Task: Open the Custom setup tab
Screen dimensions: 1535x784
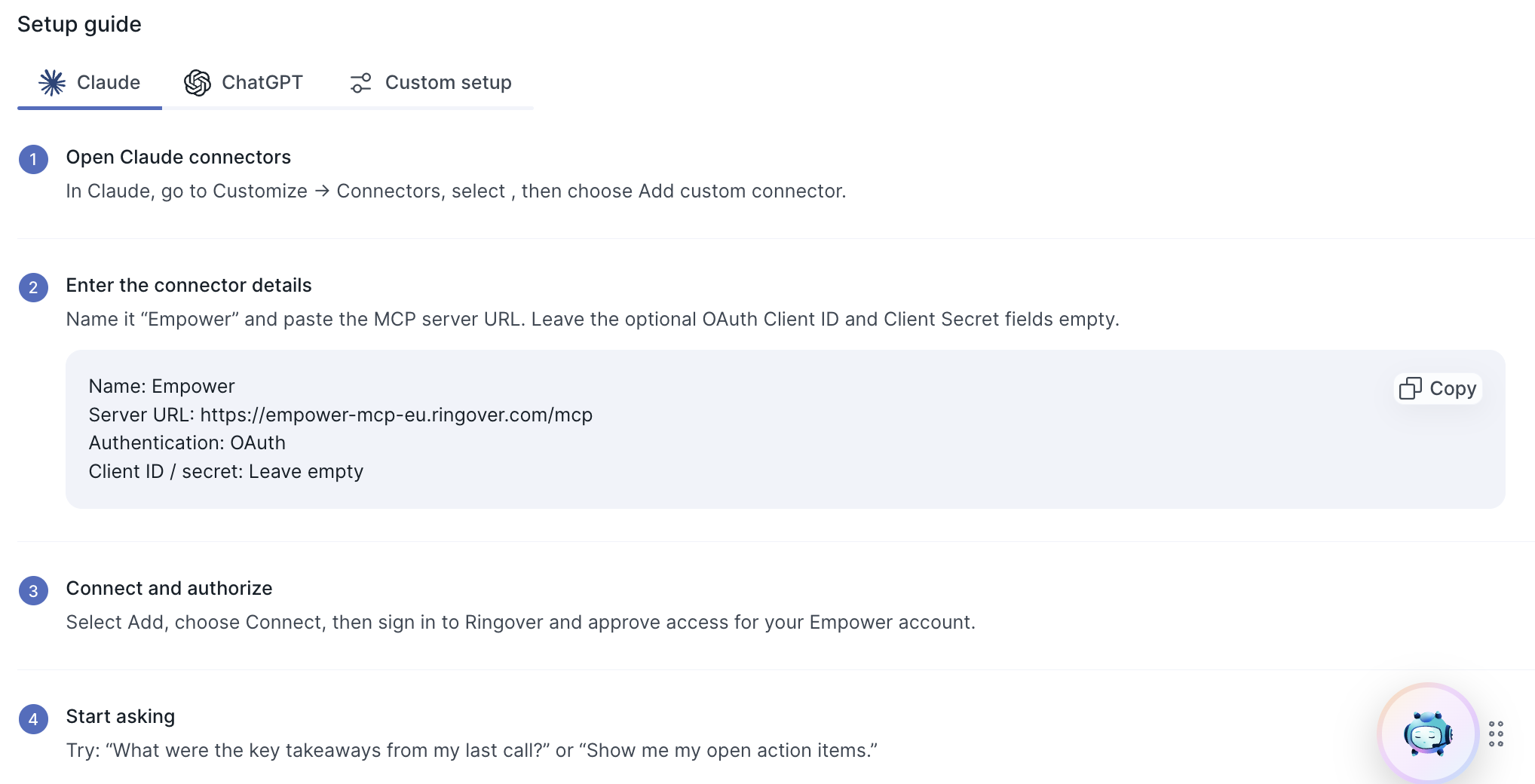Action: click(x=430, y=82)
